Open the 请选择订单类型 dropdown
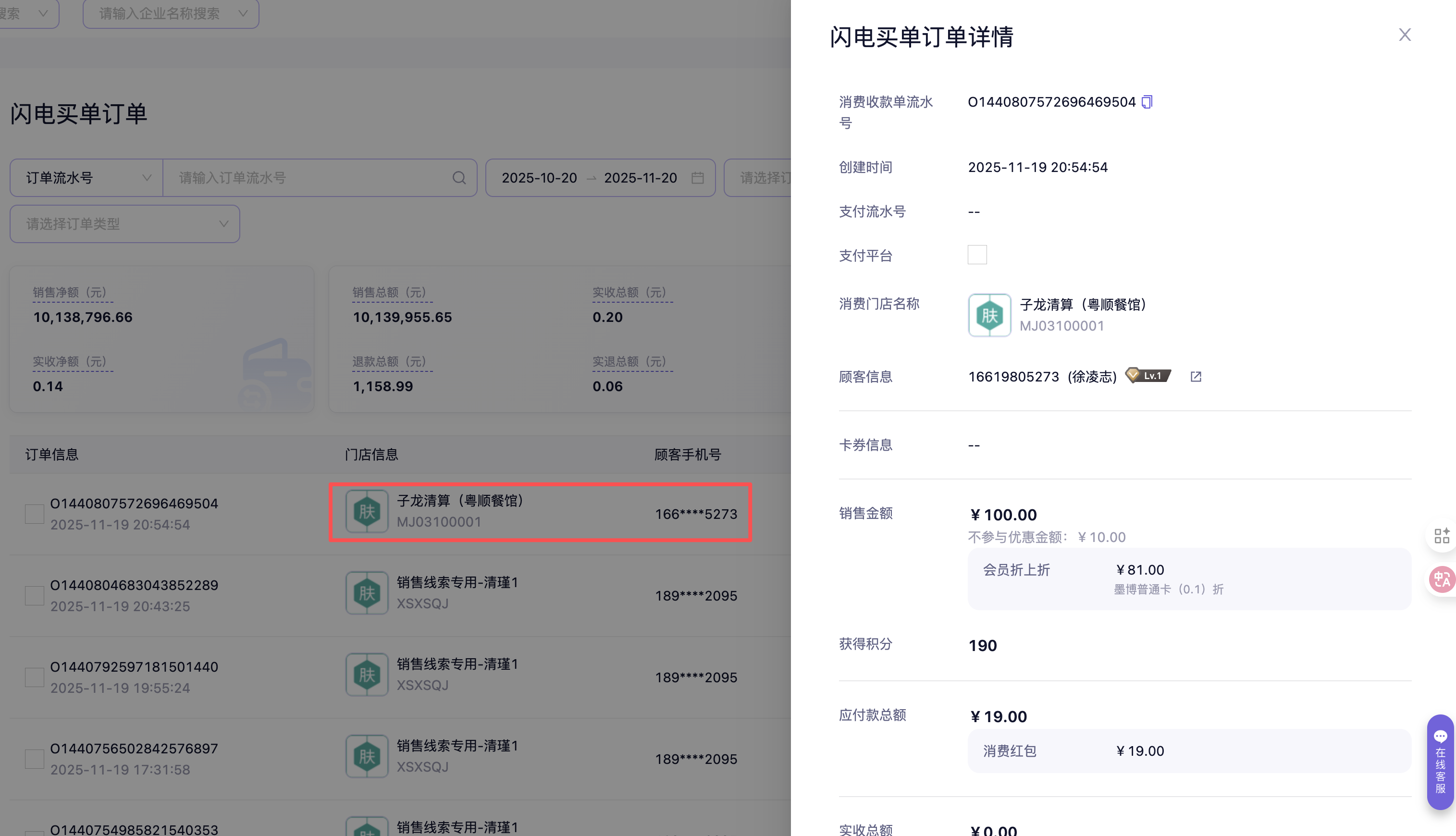The width and height of the screenshot is (1456, 836). tap(124, 224)
